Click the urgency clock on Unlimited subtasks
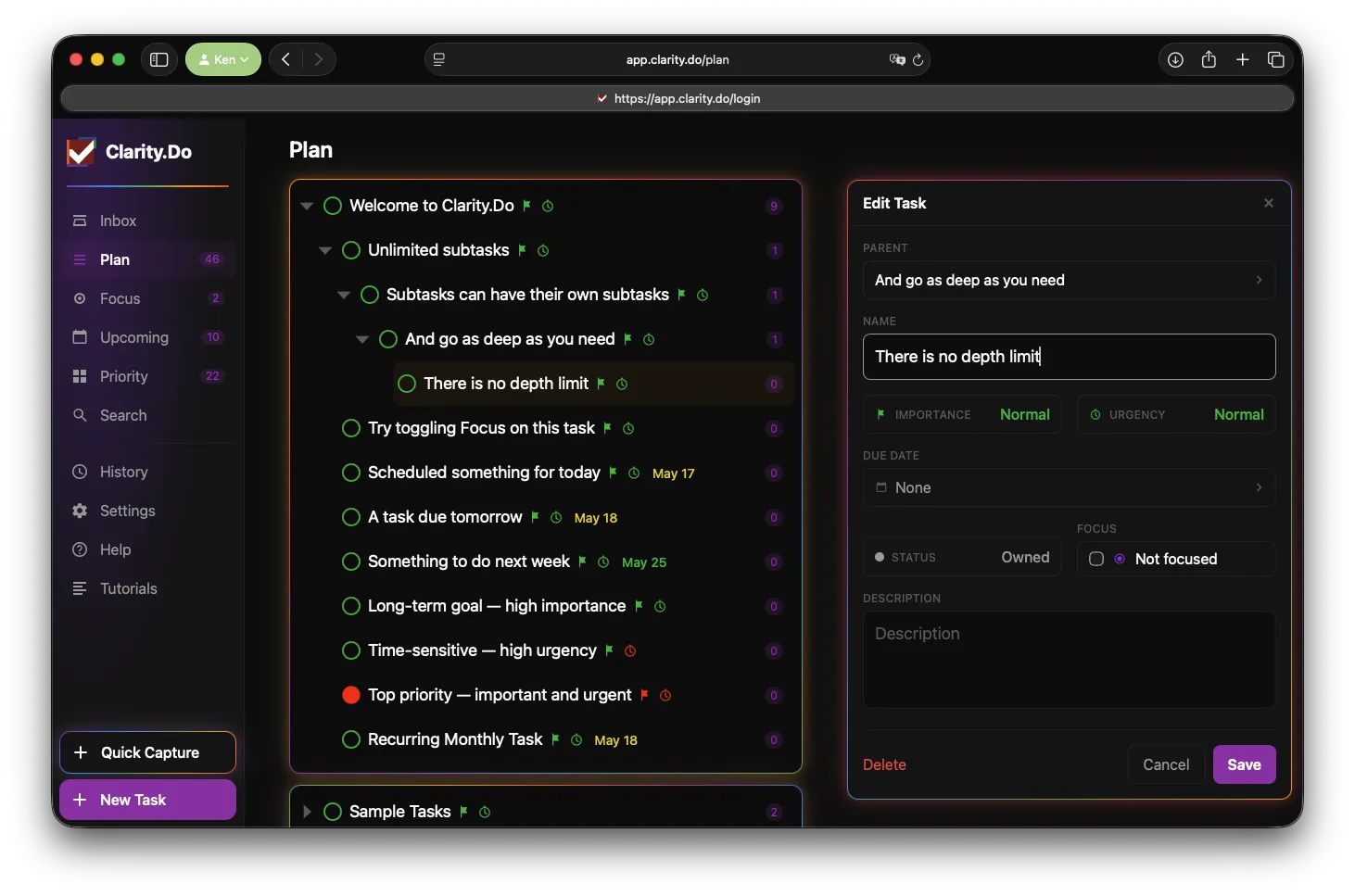This screenshot has height=896, width=1355. coord(543,250)
